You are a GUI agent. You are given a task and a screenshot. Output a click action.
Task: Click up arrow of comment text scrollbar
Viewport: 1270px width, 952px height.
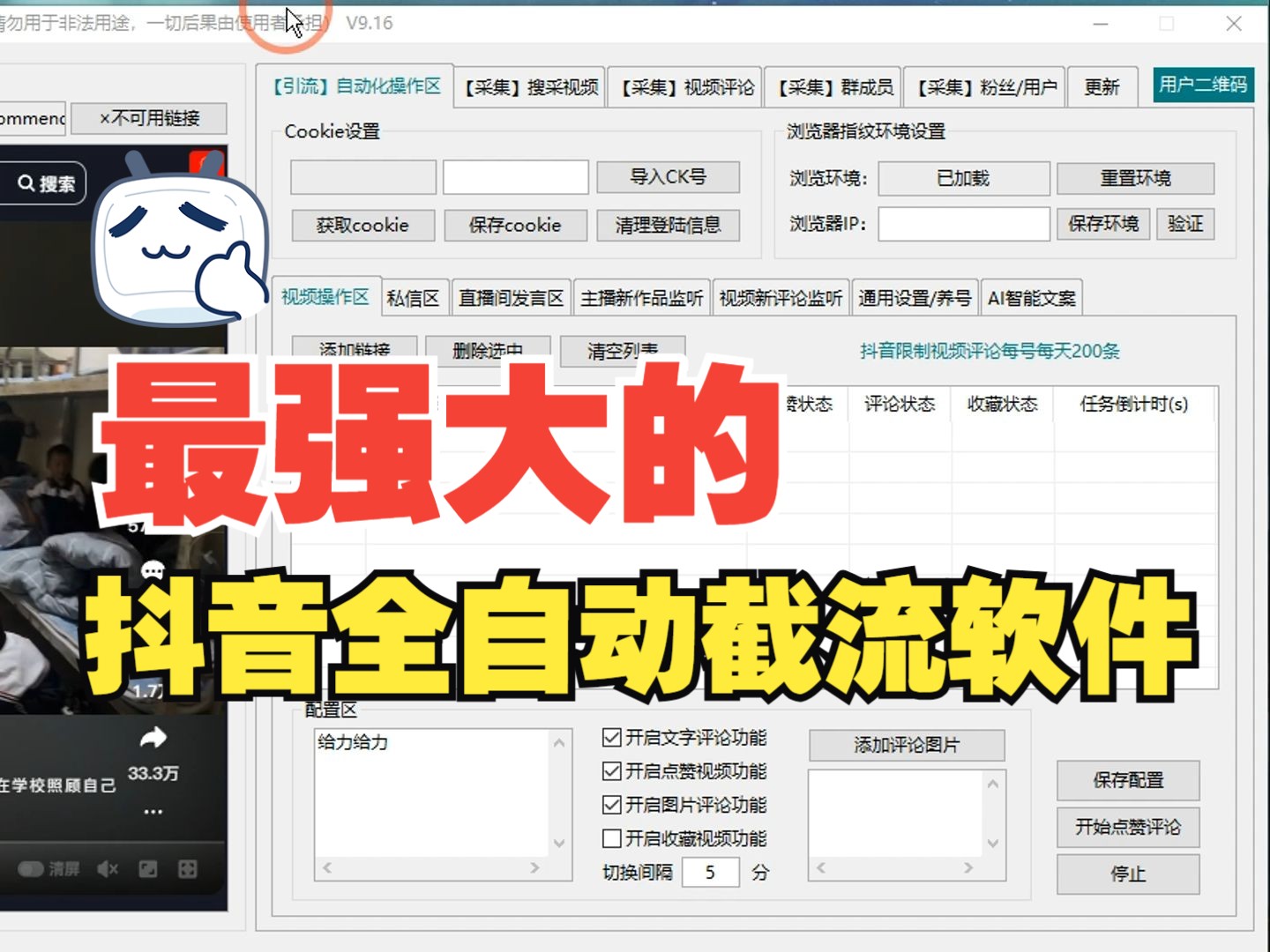(559, 742)
